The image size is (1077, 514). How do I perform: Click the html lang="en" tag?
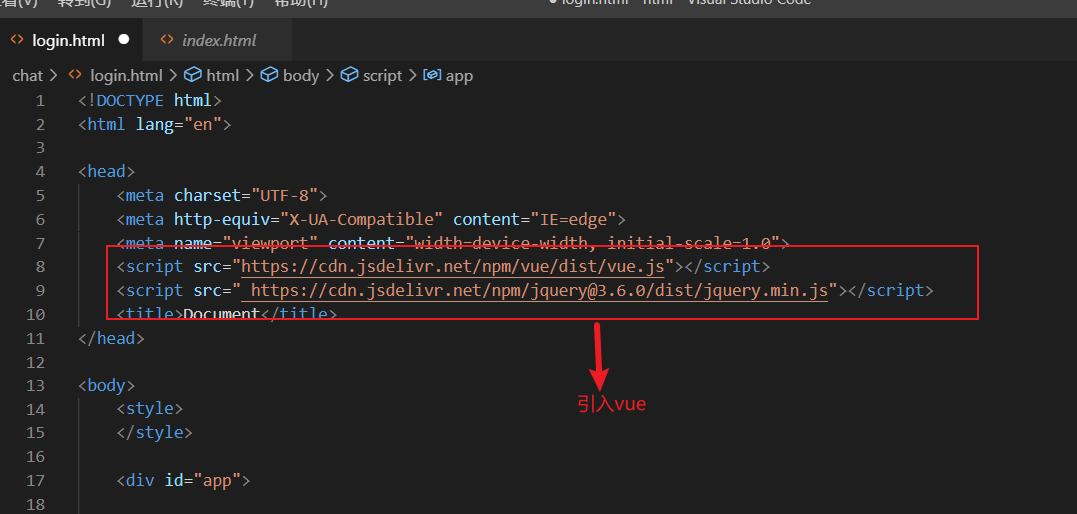(155, 125)
